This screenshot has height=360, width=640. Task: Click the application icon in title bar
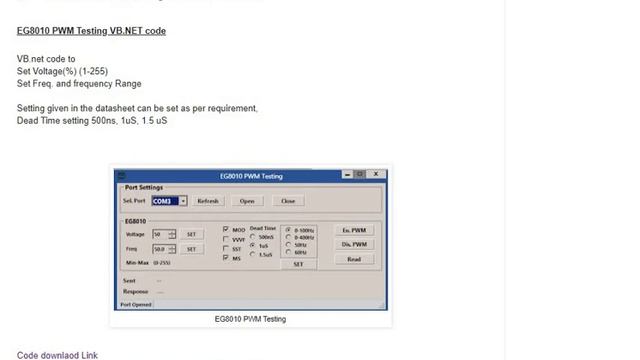tap(121, 176)
